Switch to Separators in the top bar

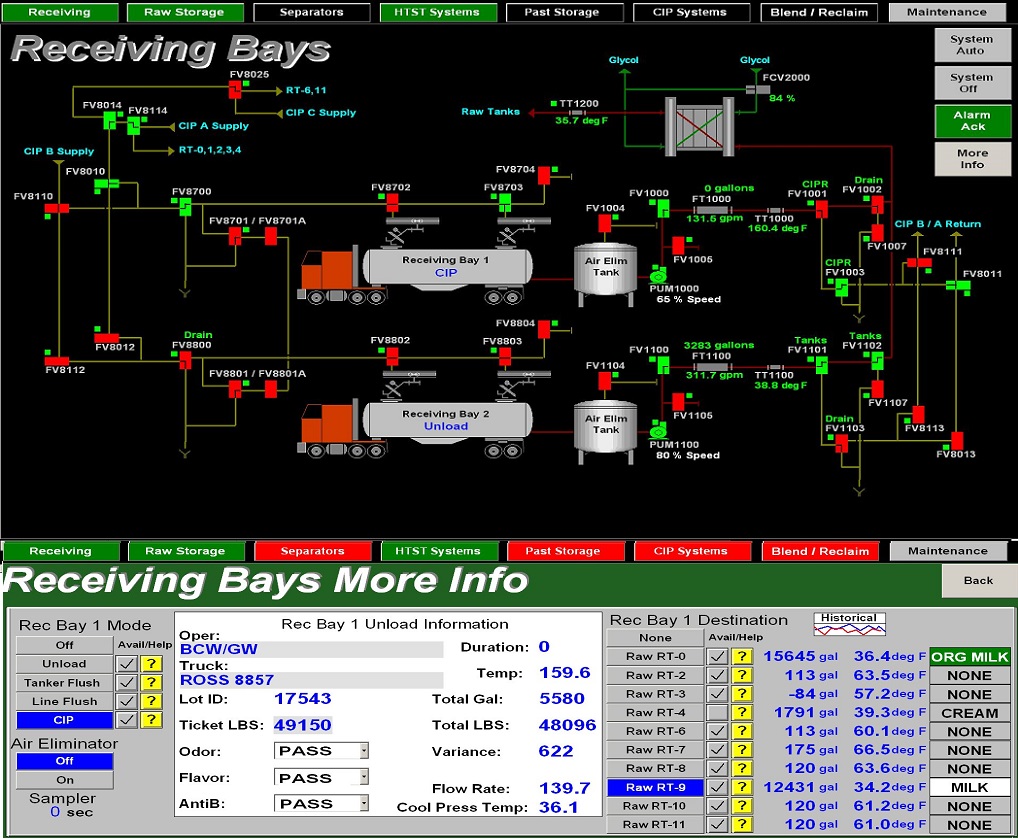312,12
